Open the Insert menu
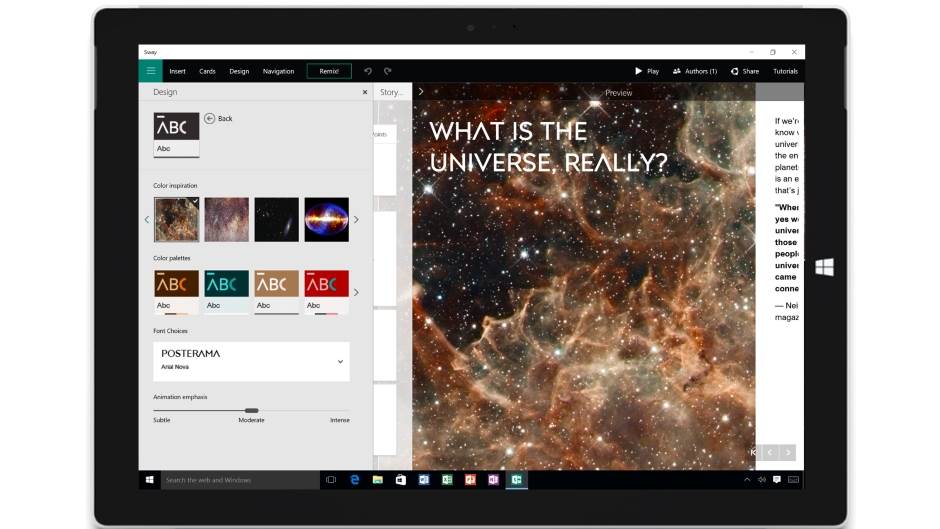 [x=177, y=71]
